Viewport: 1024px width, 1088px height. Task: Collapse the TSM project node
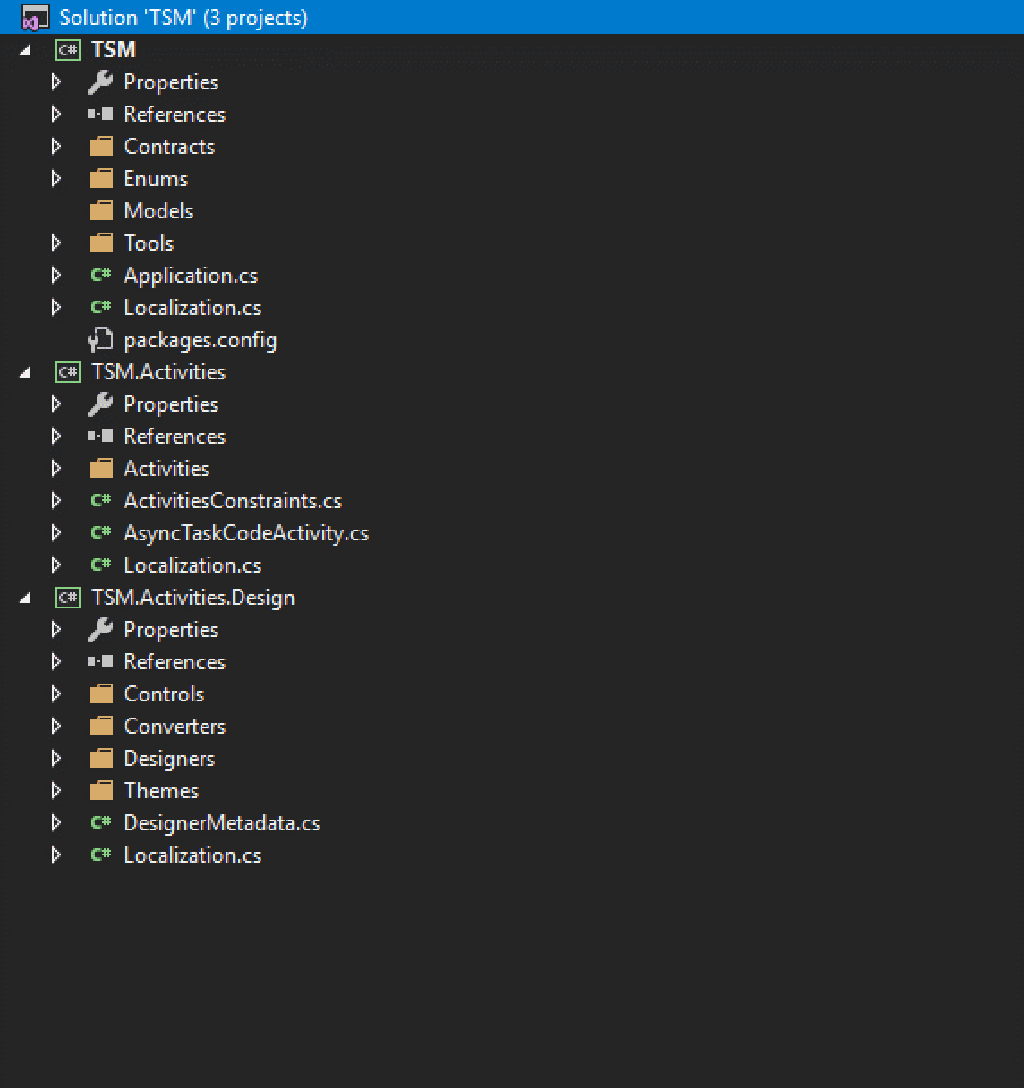click(25, 50)
